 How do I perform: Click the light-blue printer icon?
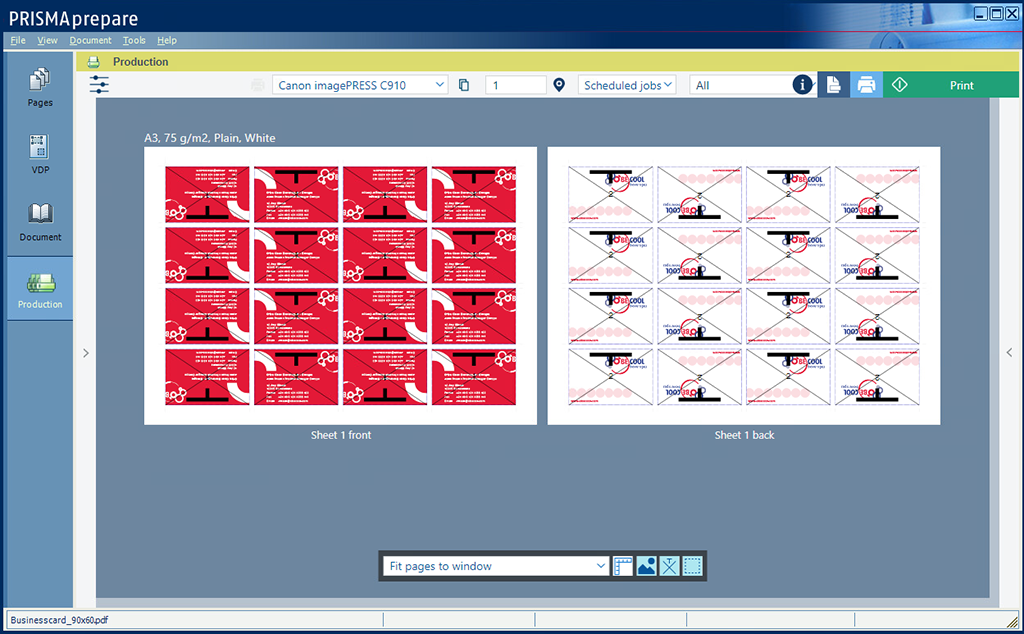(x=866, y=85)
